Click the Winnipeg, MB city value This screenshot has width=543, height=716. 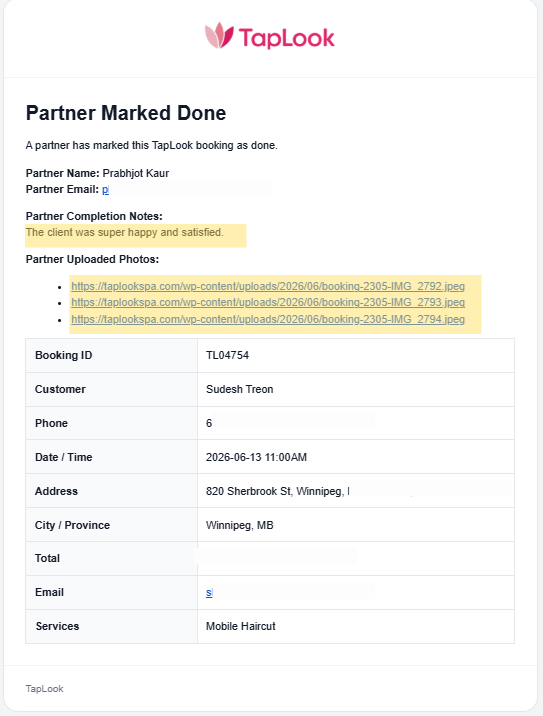pyautogui.click(x=240, y=525)
